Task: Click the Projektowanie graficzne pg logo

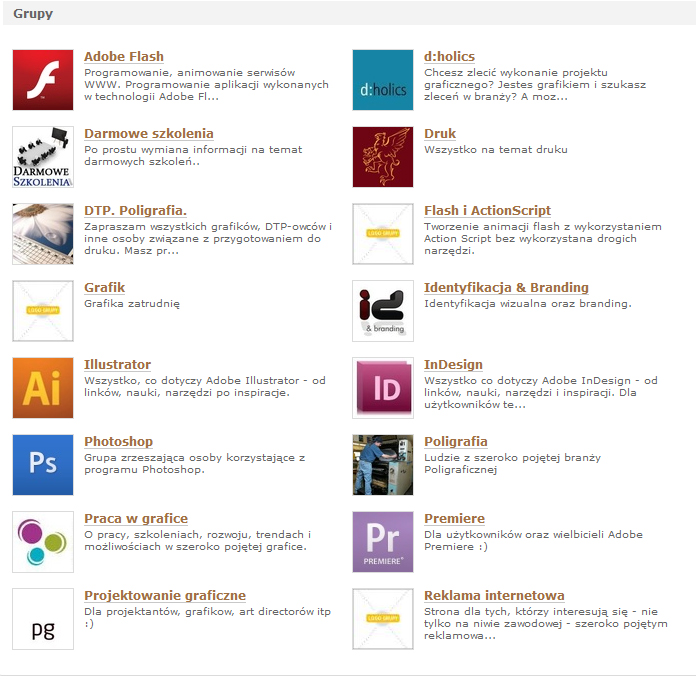Action: (x=43, y=619)
